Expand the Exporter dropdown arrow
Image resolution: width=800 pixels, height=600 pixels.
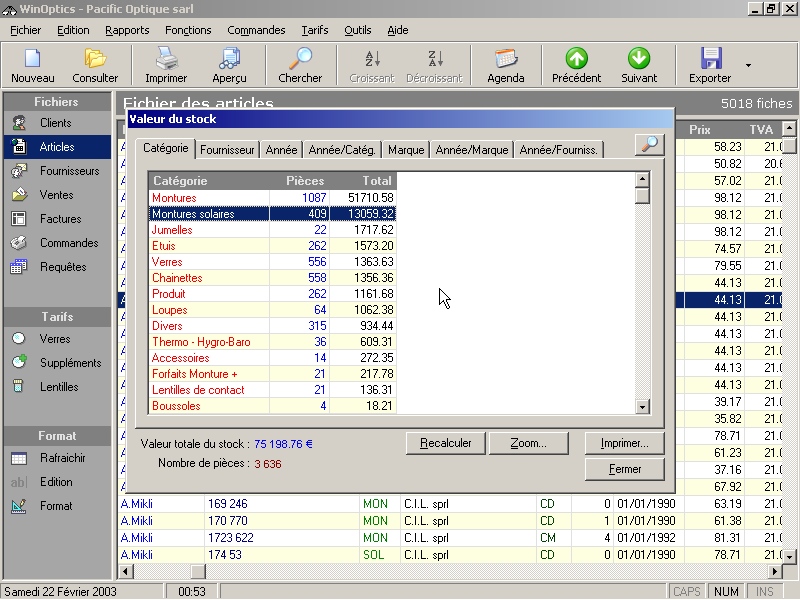coord(748,66)
